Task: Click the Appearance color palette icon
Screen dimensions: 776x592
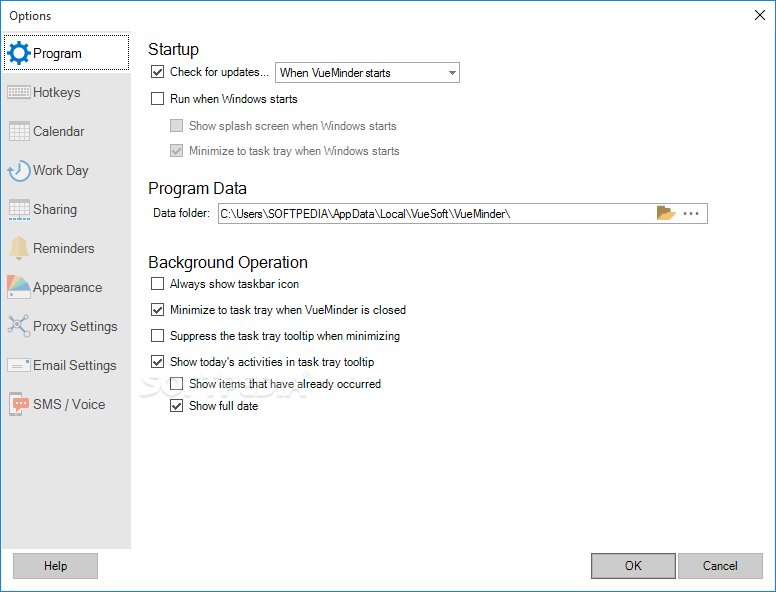Action: pos(19,287)
